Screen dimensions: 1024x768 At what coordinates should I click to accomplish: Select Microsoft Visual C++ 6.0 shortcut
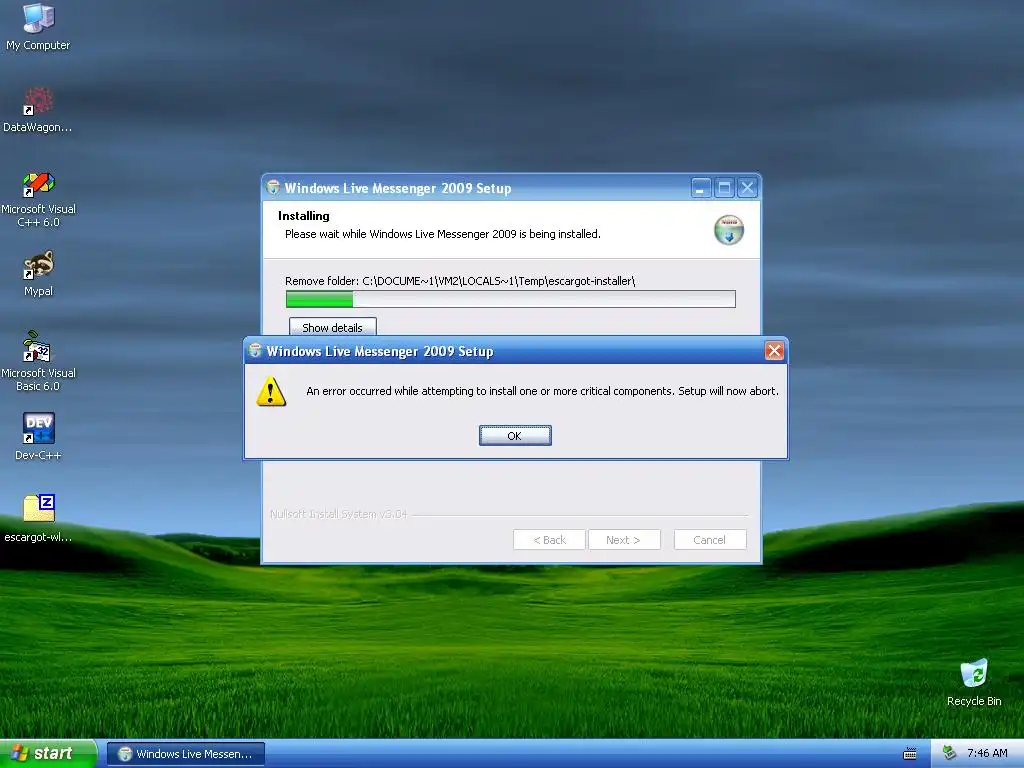coord(38,199)
